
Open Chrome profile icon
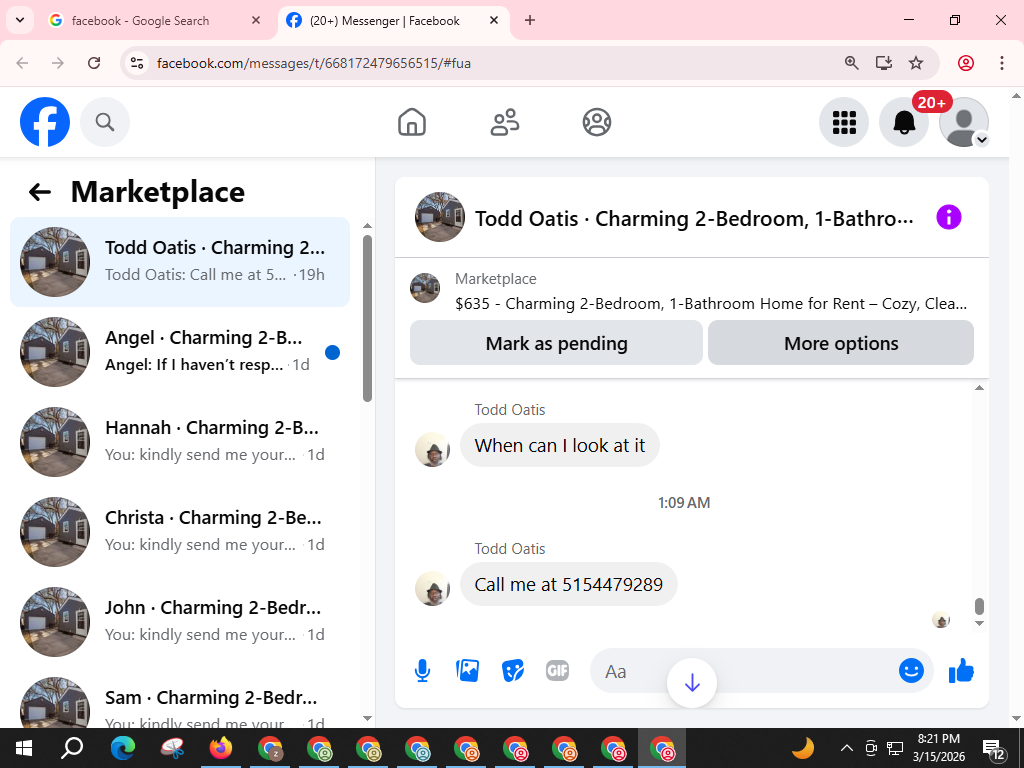point(966,63)
